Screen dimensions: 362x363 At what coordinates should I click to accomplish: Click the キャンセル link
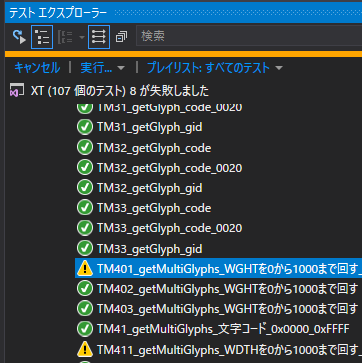pos(37,68)
